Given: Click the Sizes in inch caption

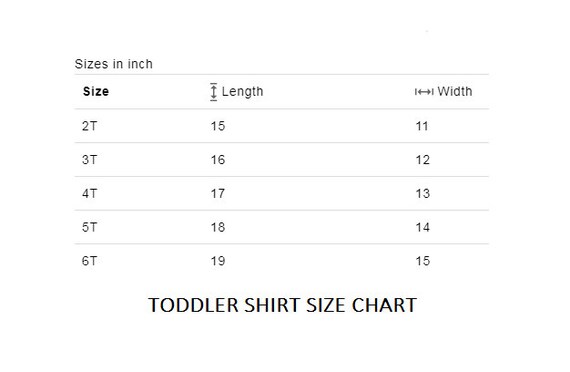Looking at the screenshot, I should coord(113,64).
